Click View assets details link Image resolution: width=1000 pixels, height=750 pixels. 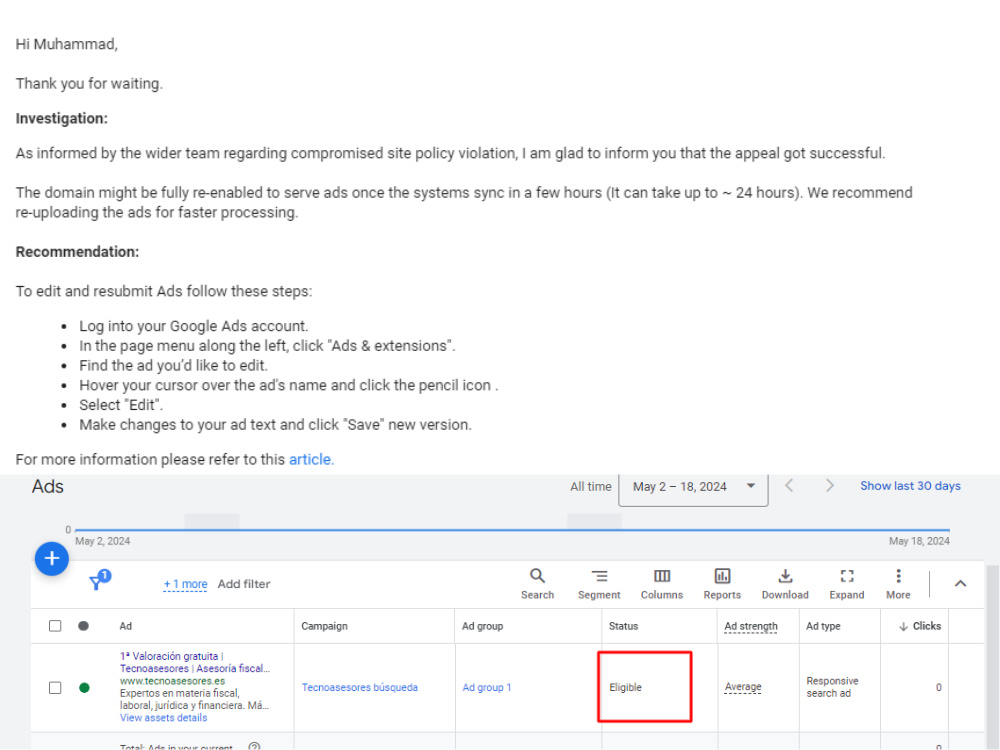tap(163, 717)
